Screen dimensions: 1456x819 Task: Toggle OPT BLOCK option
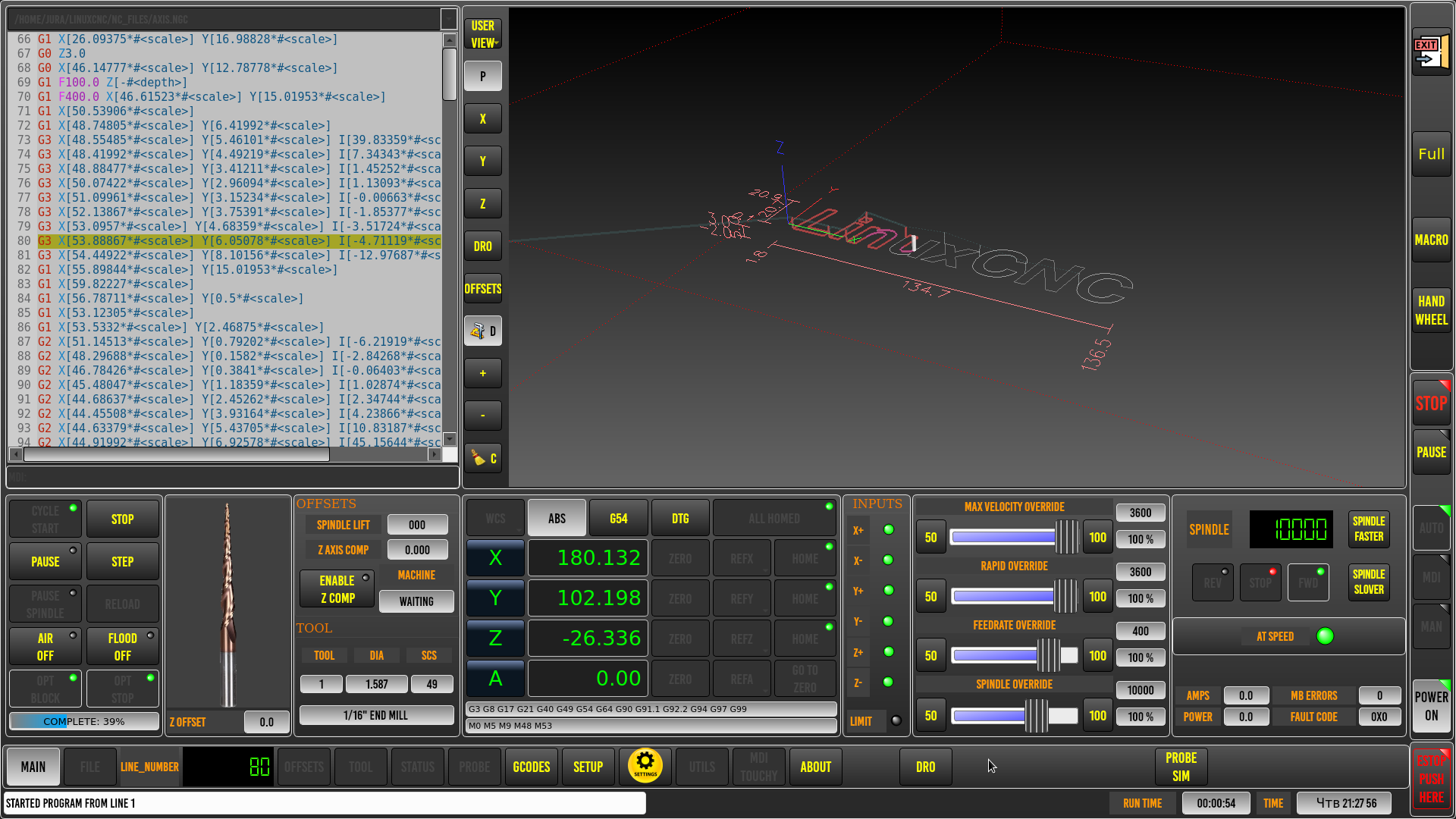[45, 689]
